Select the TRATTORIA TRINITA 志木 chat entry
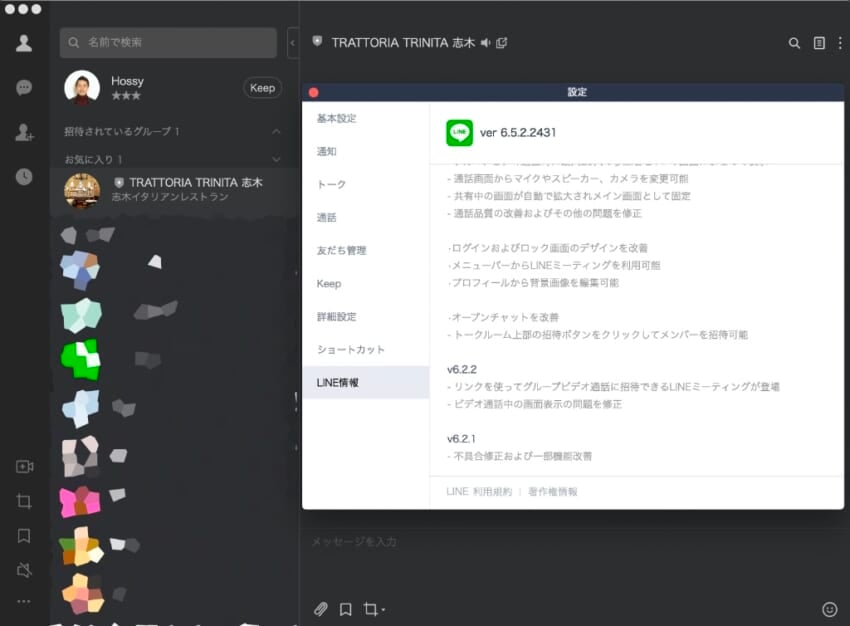Screen dimensions: 850x626 click(x=175, y=189)
